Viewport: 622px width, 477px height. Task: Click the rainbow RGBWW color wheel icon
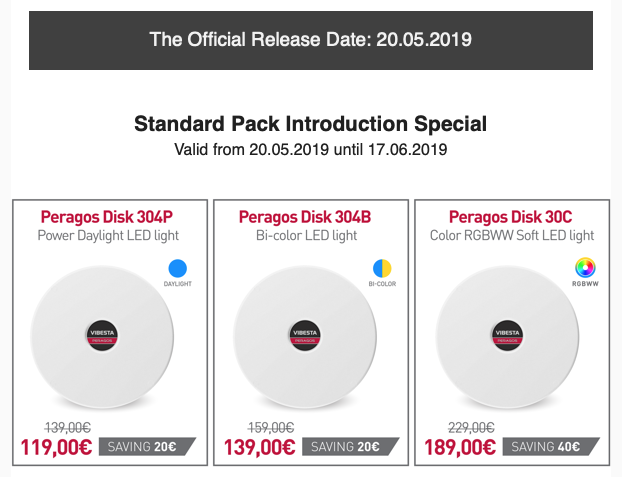click(584, 268)
